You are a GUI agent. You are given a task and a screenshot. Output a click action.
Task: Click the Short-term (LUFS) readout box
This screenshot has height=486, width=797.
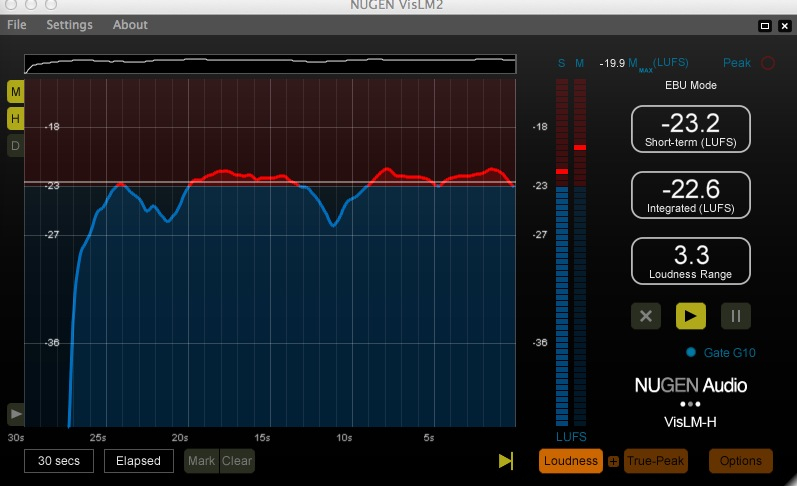[691, 129]
